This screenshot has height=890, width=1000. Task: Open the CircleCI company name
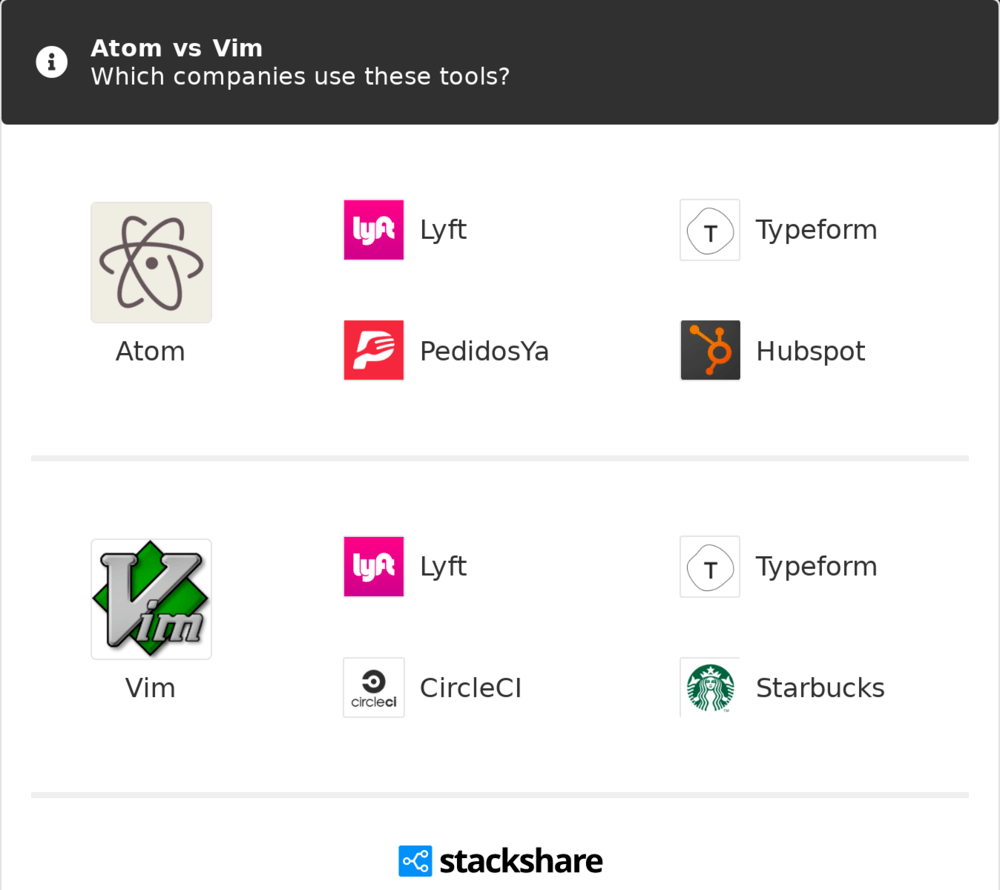[471, 688]
